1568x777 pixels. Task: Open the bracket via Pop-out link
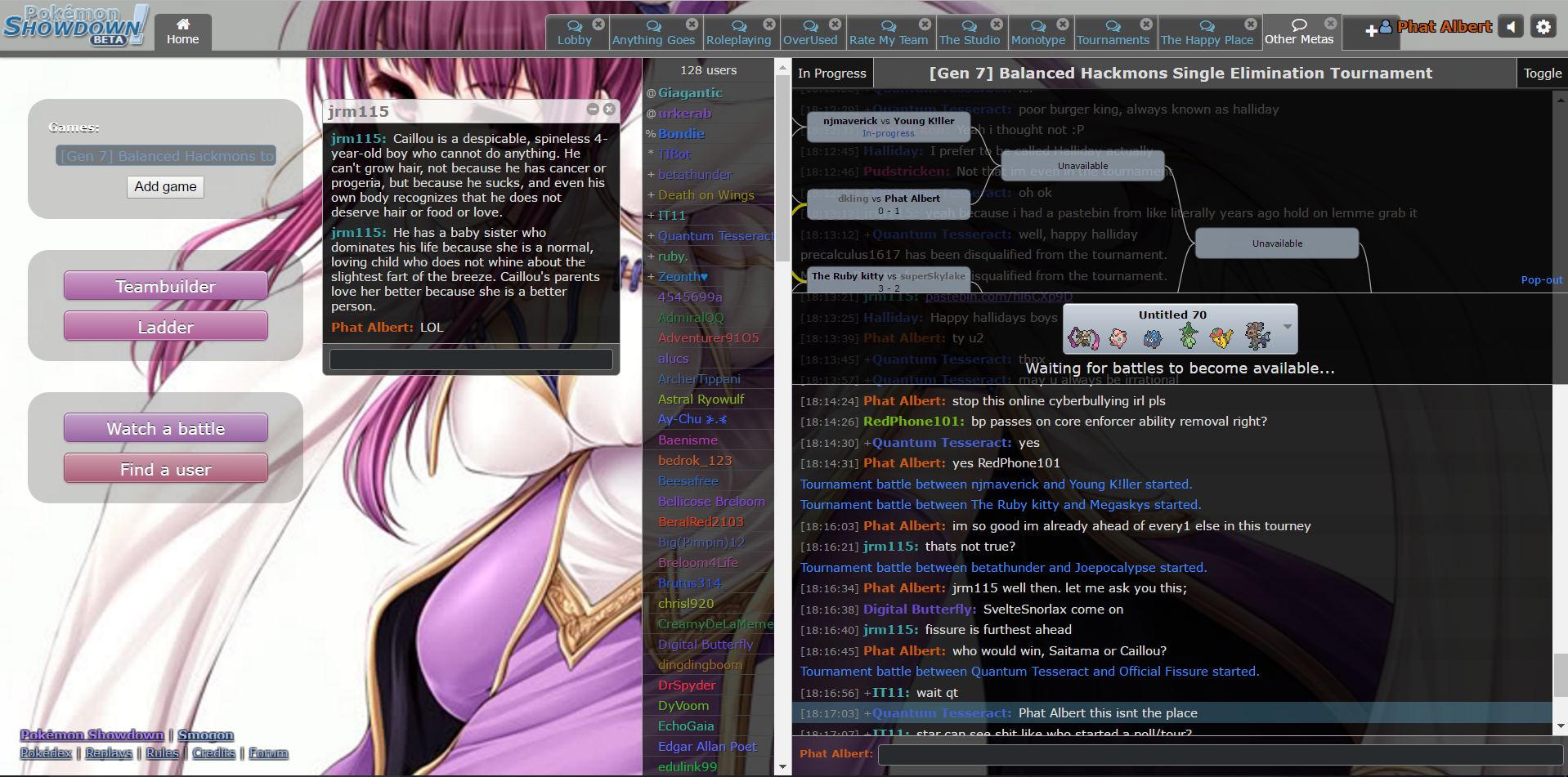[x=1542, y=279]
